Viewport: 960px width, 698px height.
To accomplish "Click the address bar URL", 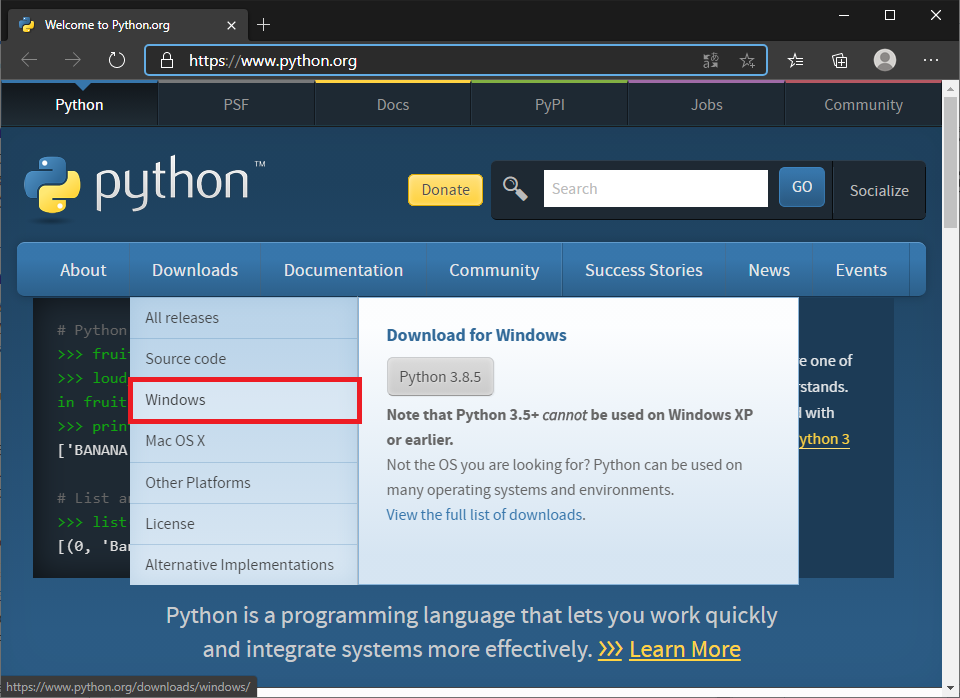I will tap(272, 61).
